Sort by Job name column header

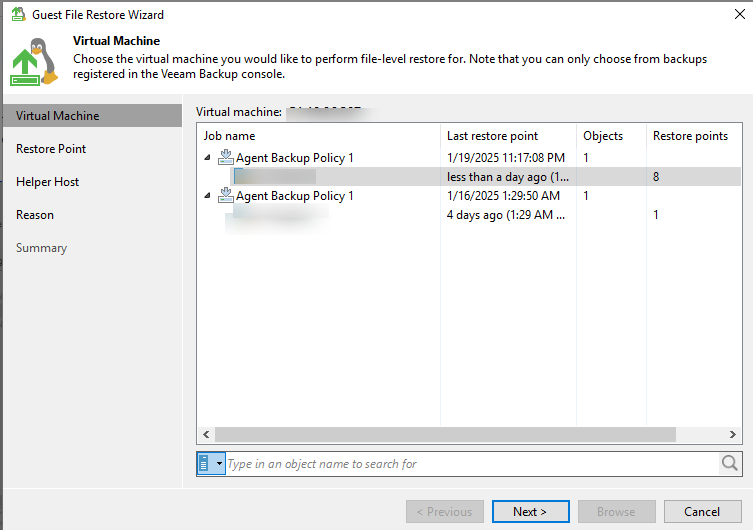click(230, 136)
